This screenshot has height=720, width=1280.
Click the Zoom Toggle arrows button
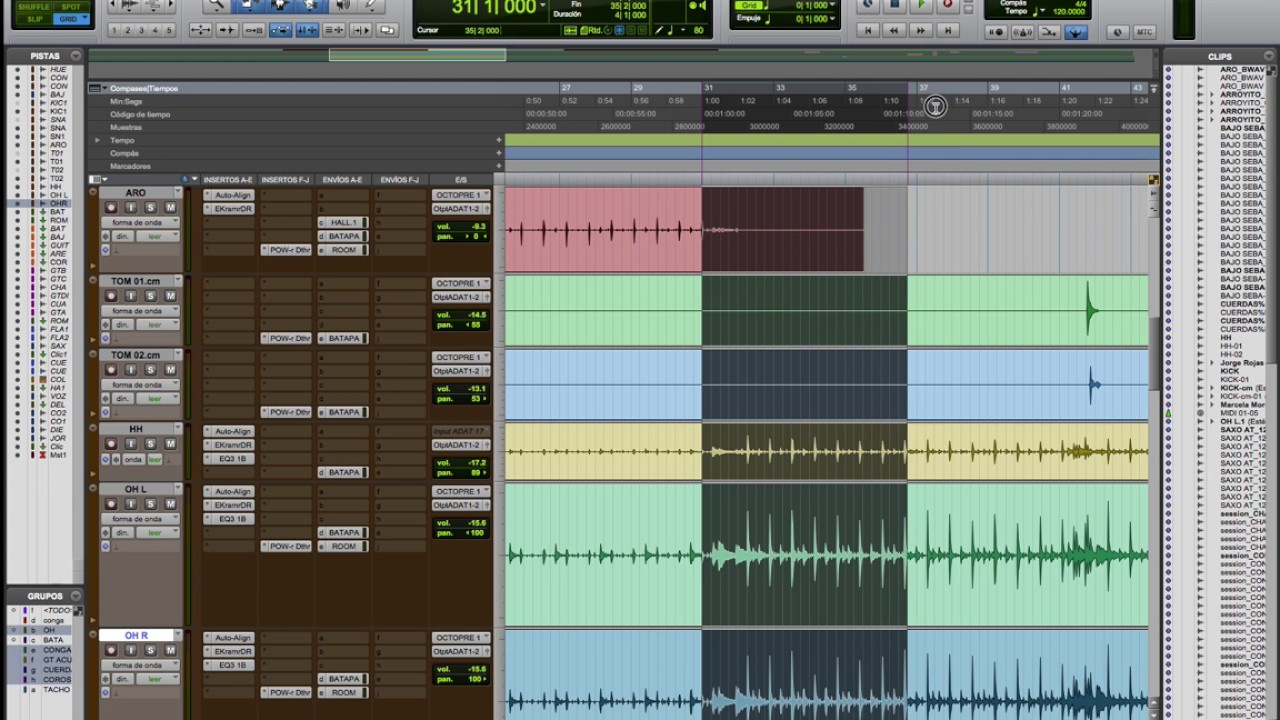pyautogui.click(x=201, y=31)
